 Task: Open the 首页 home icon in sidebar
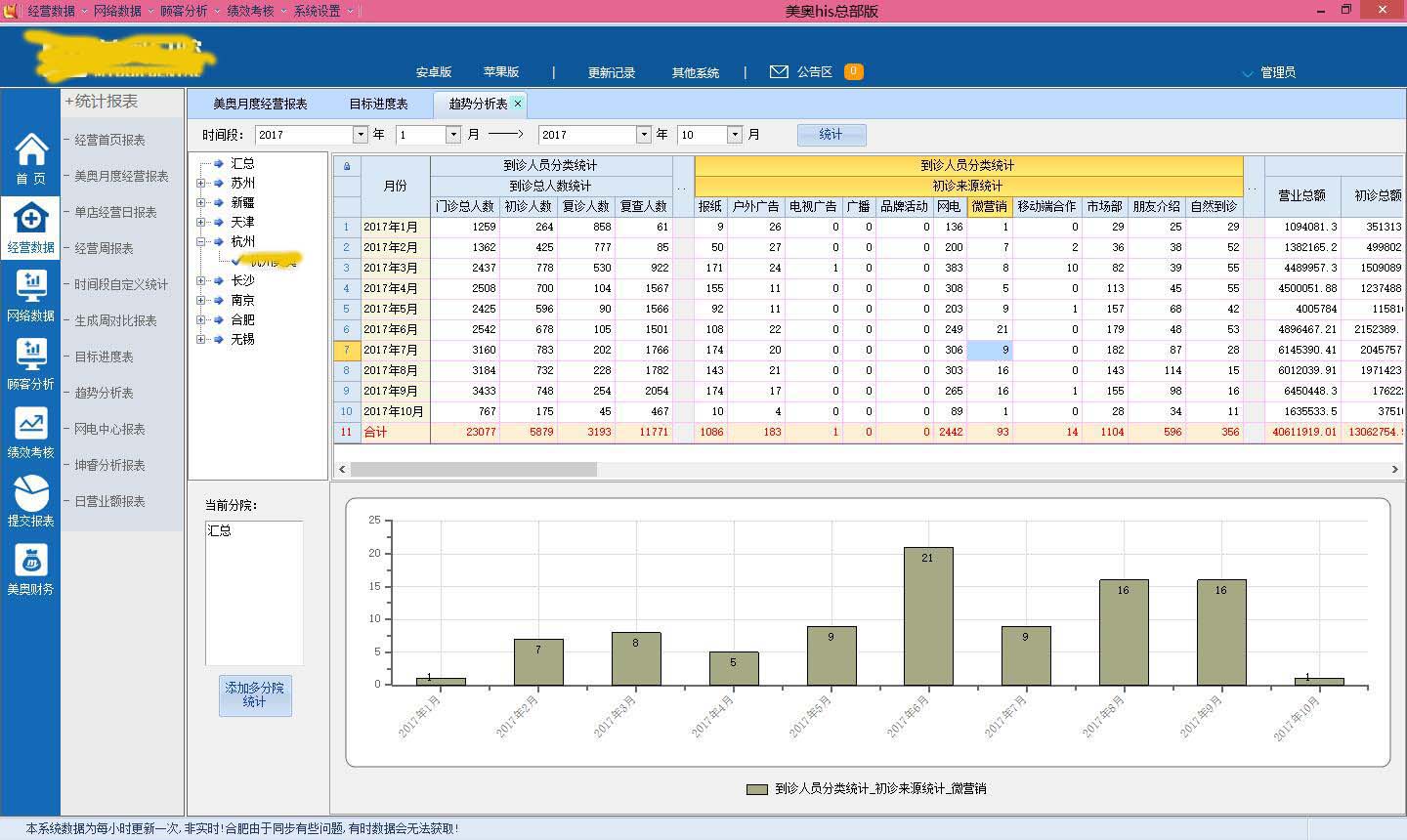coord(30,150)
